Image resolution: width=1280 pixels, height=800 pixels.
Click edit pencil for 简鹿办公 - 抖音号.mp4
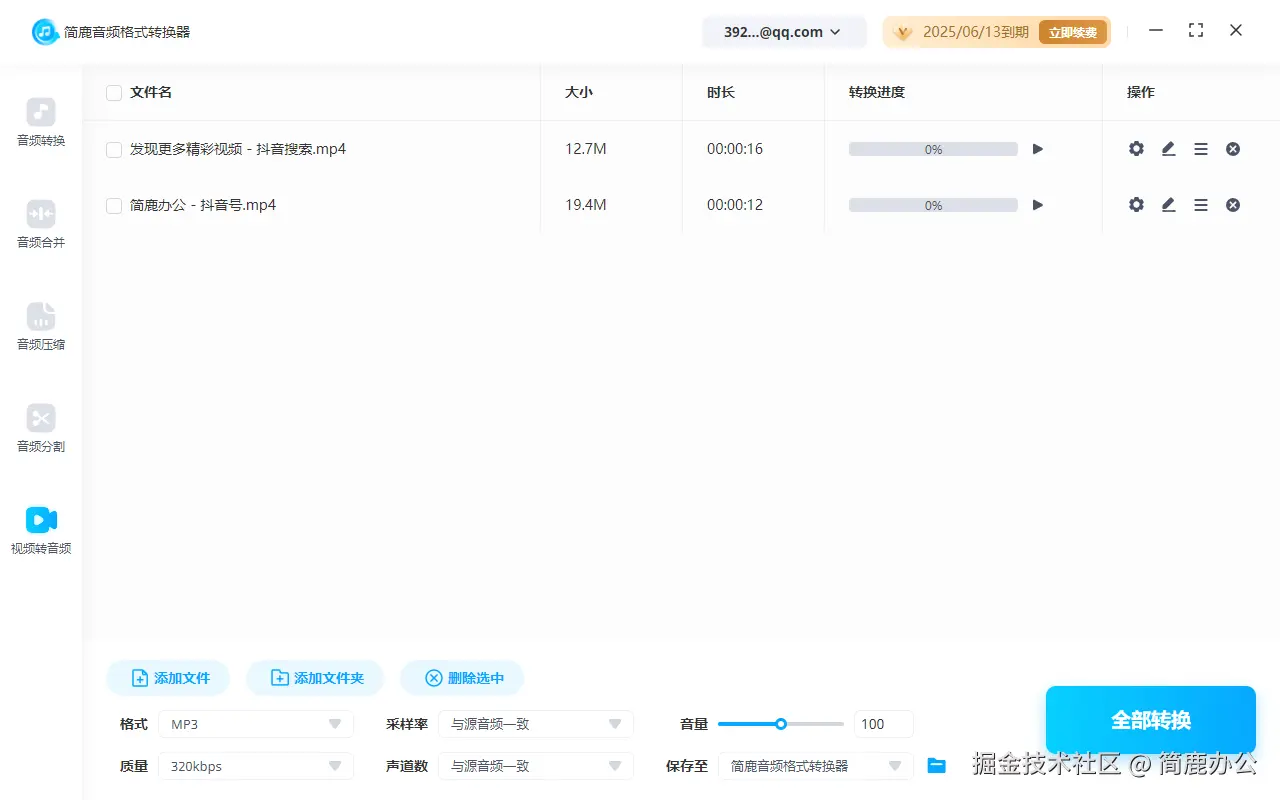coord(1168,205)
